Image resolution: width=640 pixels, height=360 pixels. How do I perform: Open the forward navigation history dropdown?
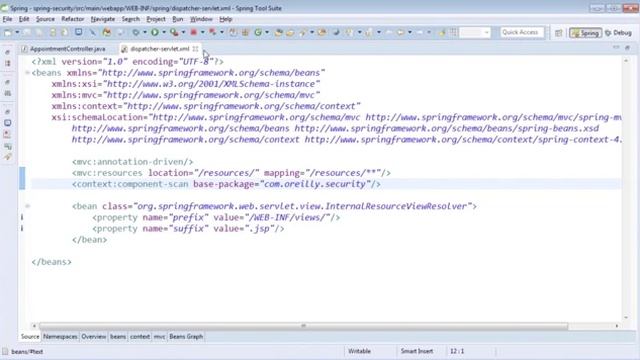pos(429,32)
